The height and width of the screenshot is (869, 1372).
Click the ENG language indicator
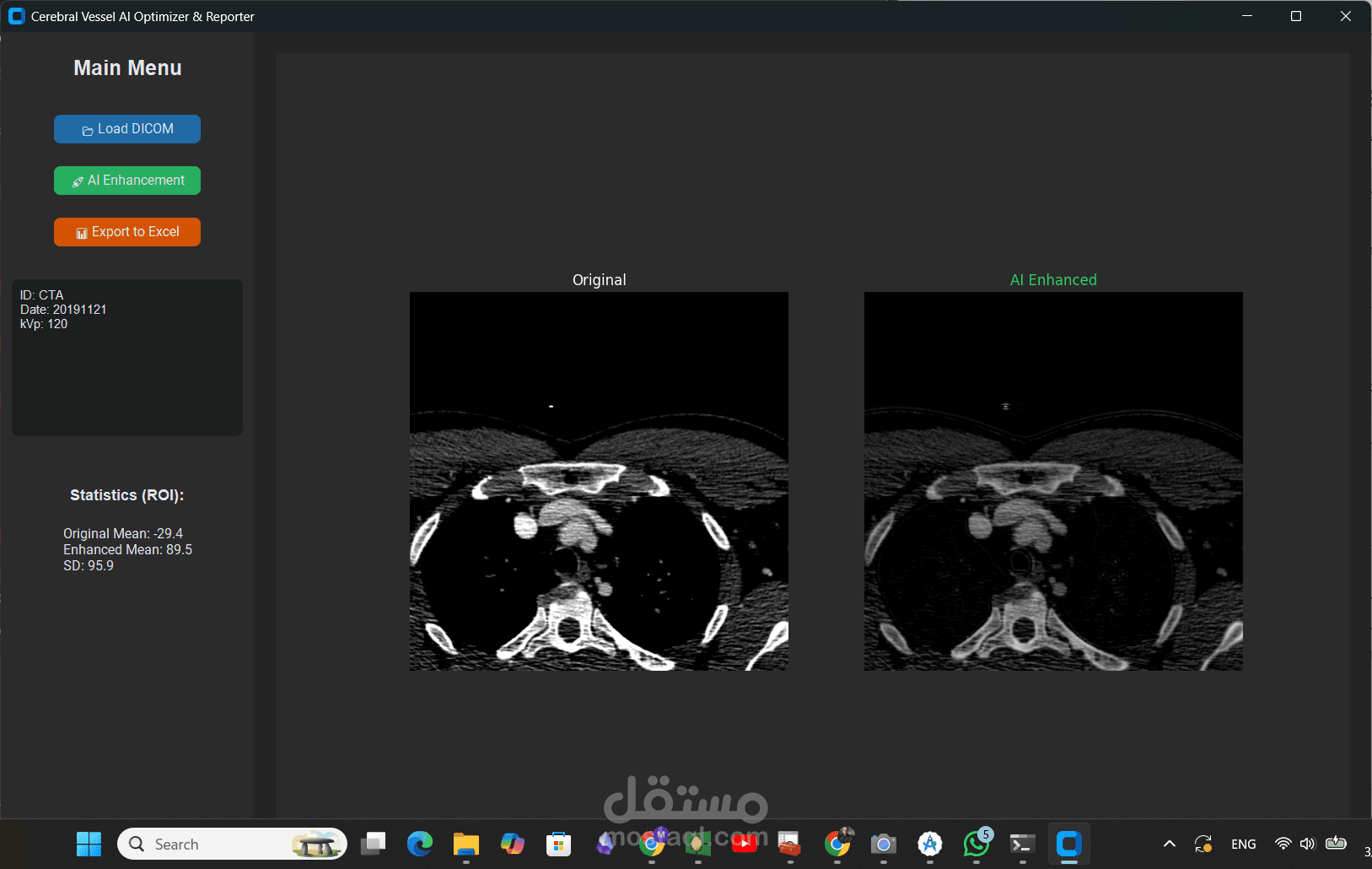[1244, 844]
